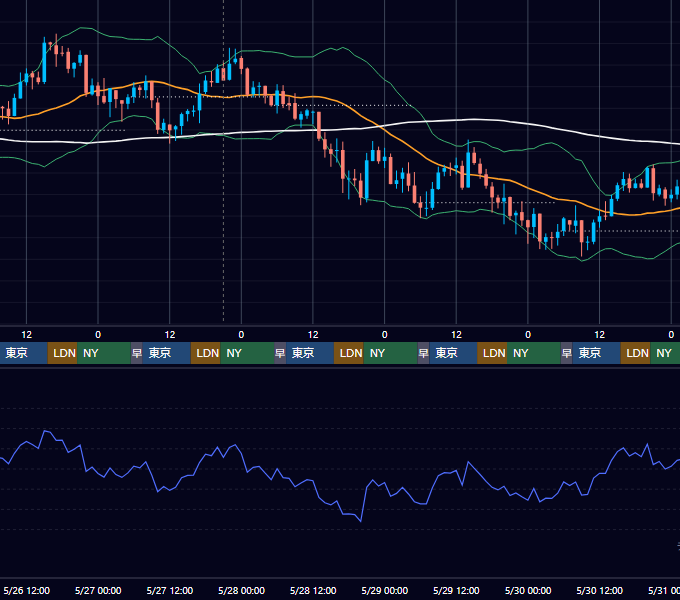The image size is (680, 600).
Task: Click the LDN session block on 5/29
Action: pyautogui.click(x=492, y=353)
